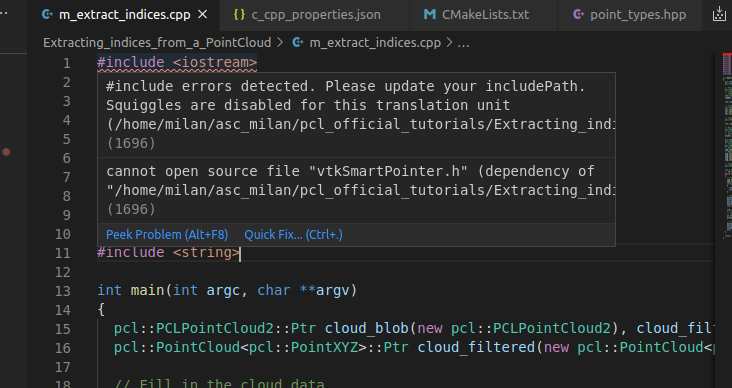This screenshot has width=732, height=388.
Task: Click the breakpoint dot in left gutter
Action: 6,152
